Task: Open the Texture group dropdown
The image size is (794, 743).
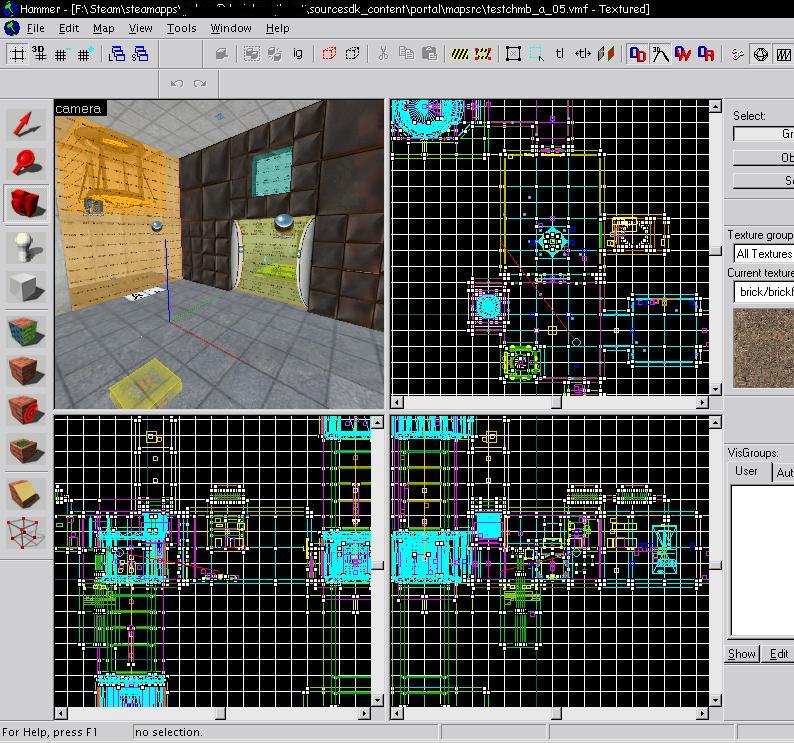Action: pos(763,254)
